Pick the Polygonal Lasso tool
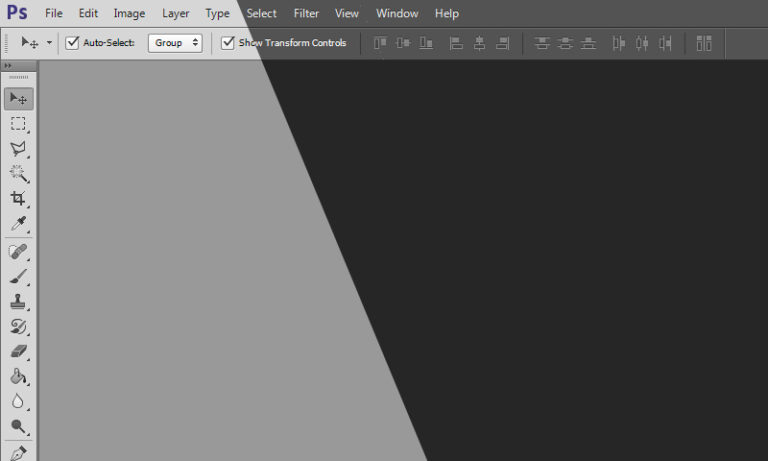Image resolution: width=768 pixels, height=461 pixels. tap(18, 149)
